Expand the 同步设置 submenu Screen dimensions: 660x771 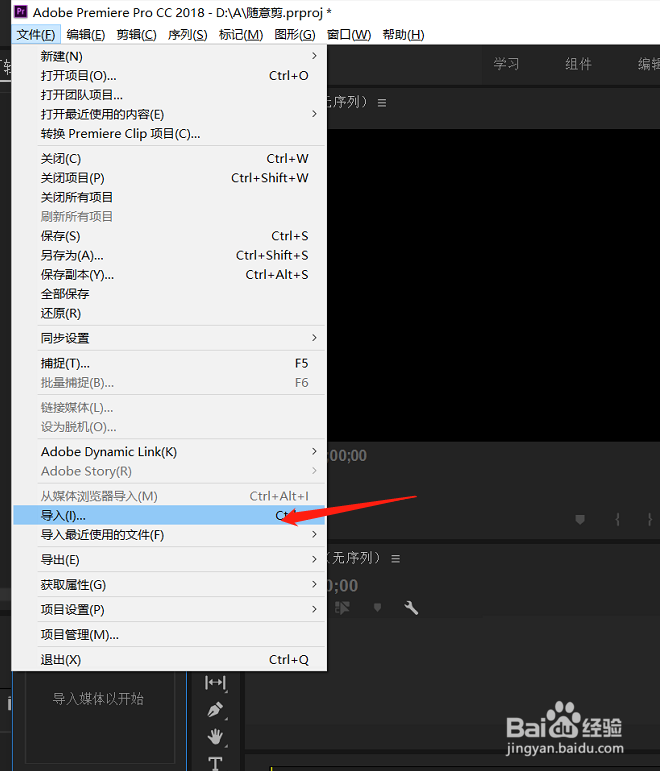tap(170, 338)
